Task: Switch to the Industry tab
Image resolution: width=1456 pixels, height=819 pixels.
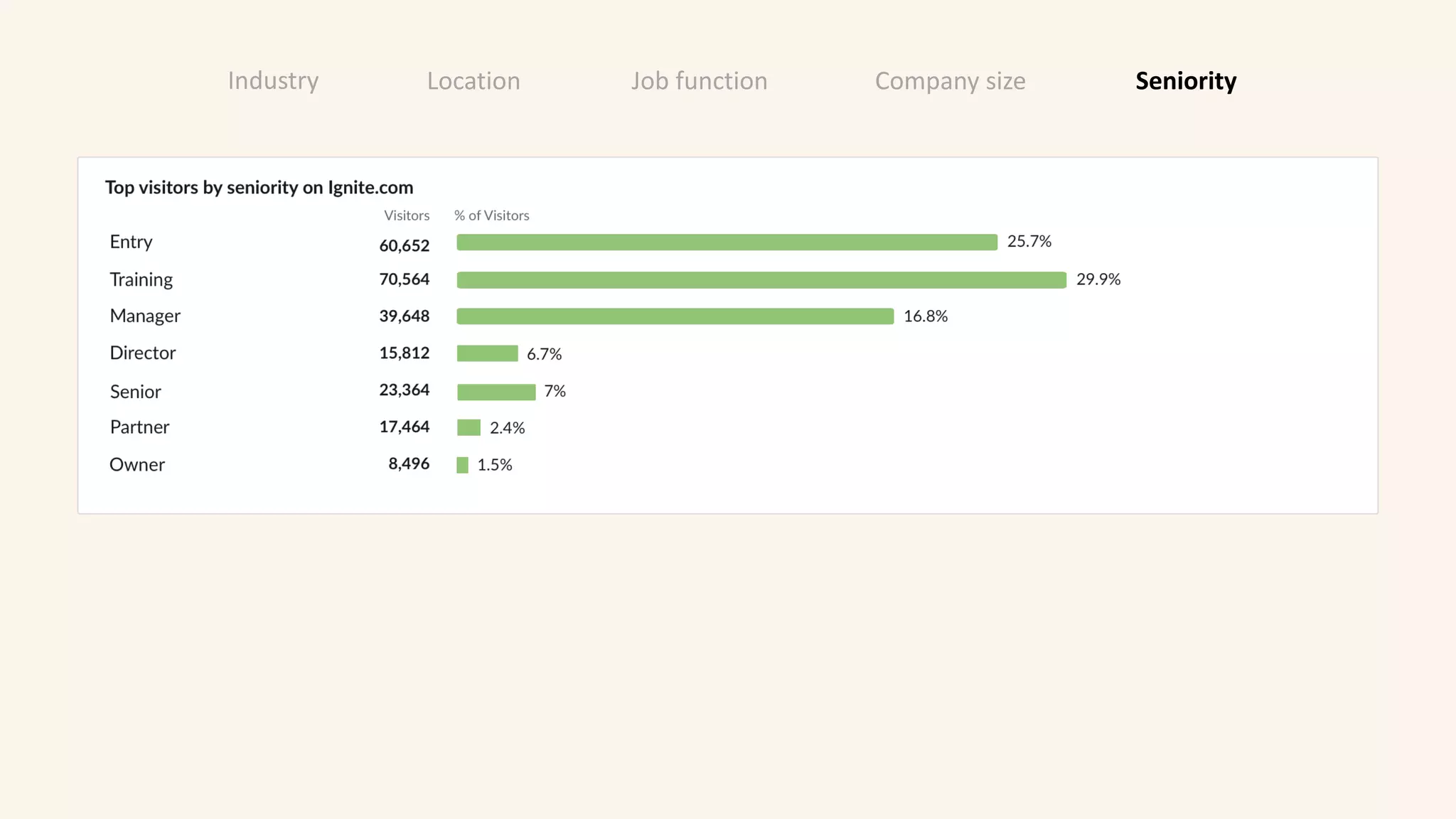Action: [273, 81]
